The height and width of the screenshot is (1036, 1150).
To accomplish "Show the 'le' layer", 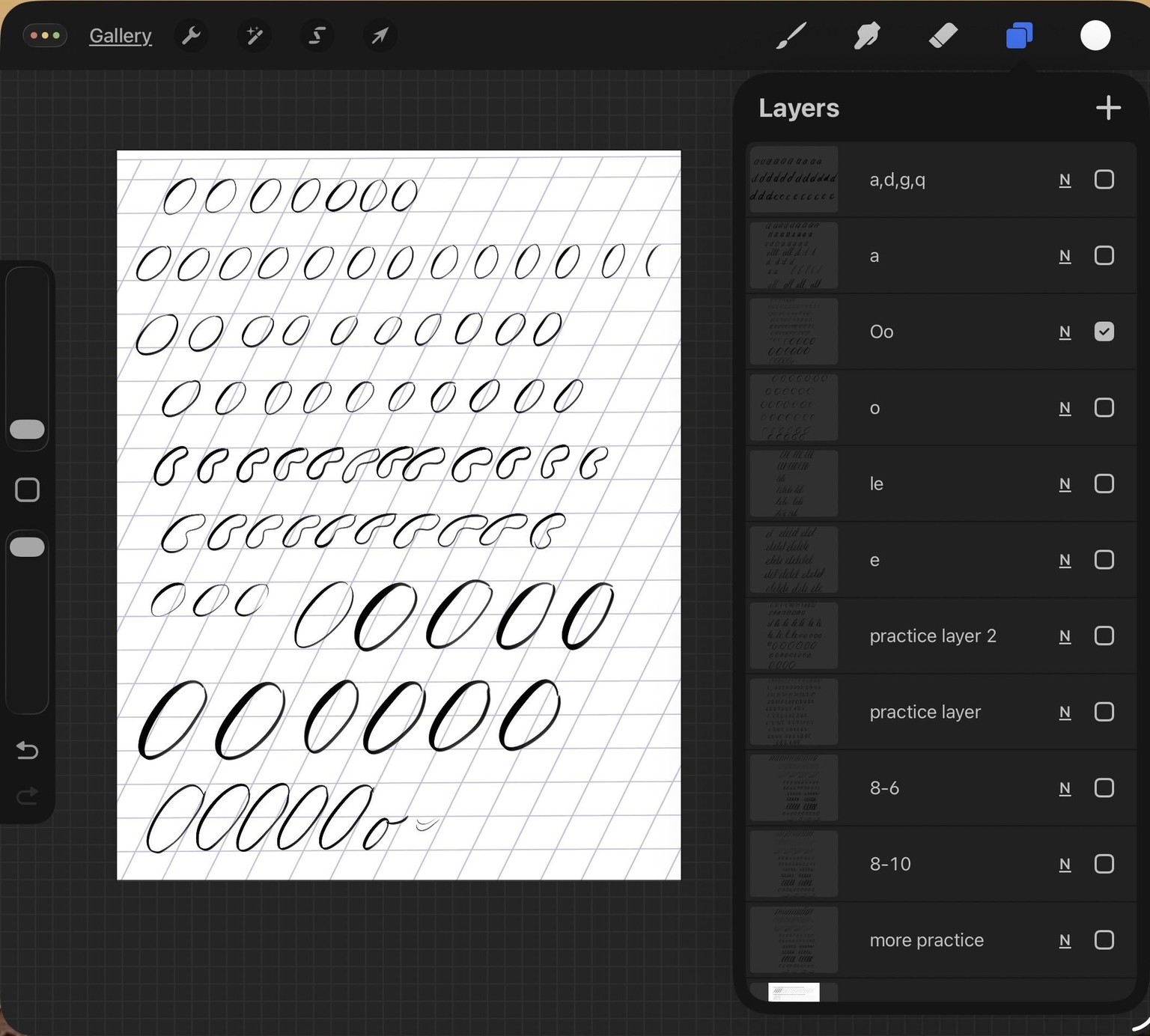I will 1104,484.
